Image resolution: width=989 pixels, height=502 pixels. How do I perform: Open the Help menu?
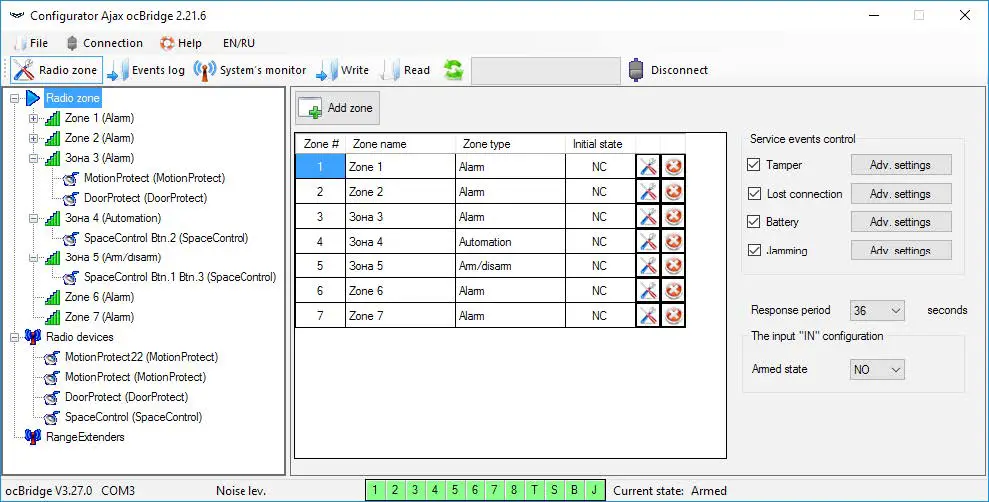click(x=181, y=43)
